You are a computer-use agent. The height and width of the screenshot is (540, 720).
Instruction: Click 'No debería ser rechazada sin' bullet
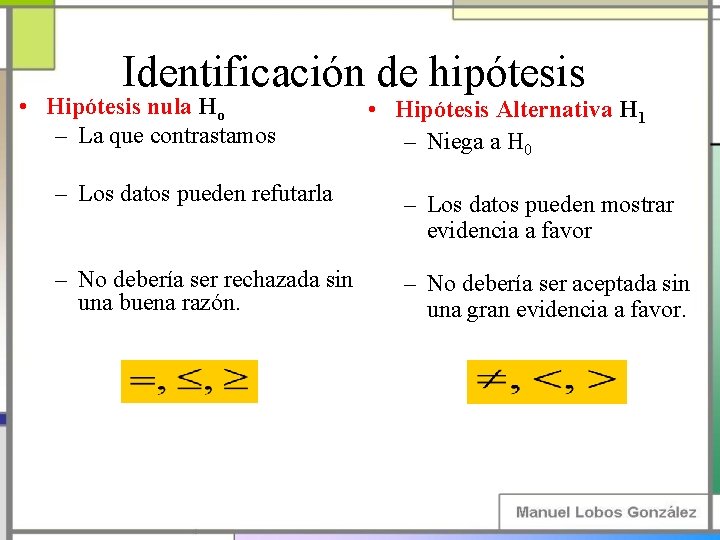click(215, 279)
